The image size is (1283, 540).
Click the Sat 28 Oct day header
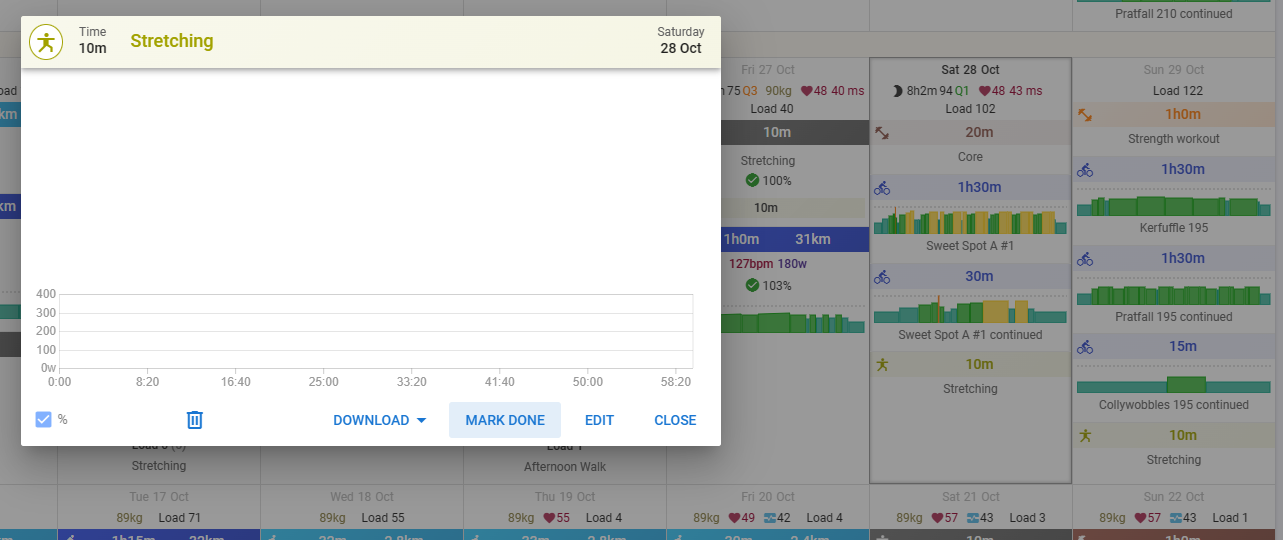[970, 70]
